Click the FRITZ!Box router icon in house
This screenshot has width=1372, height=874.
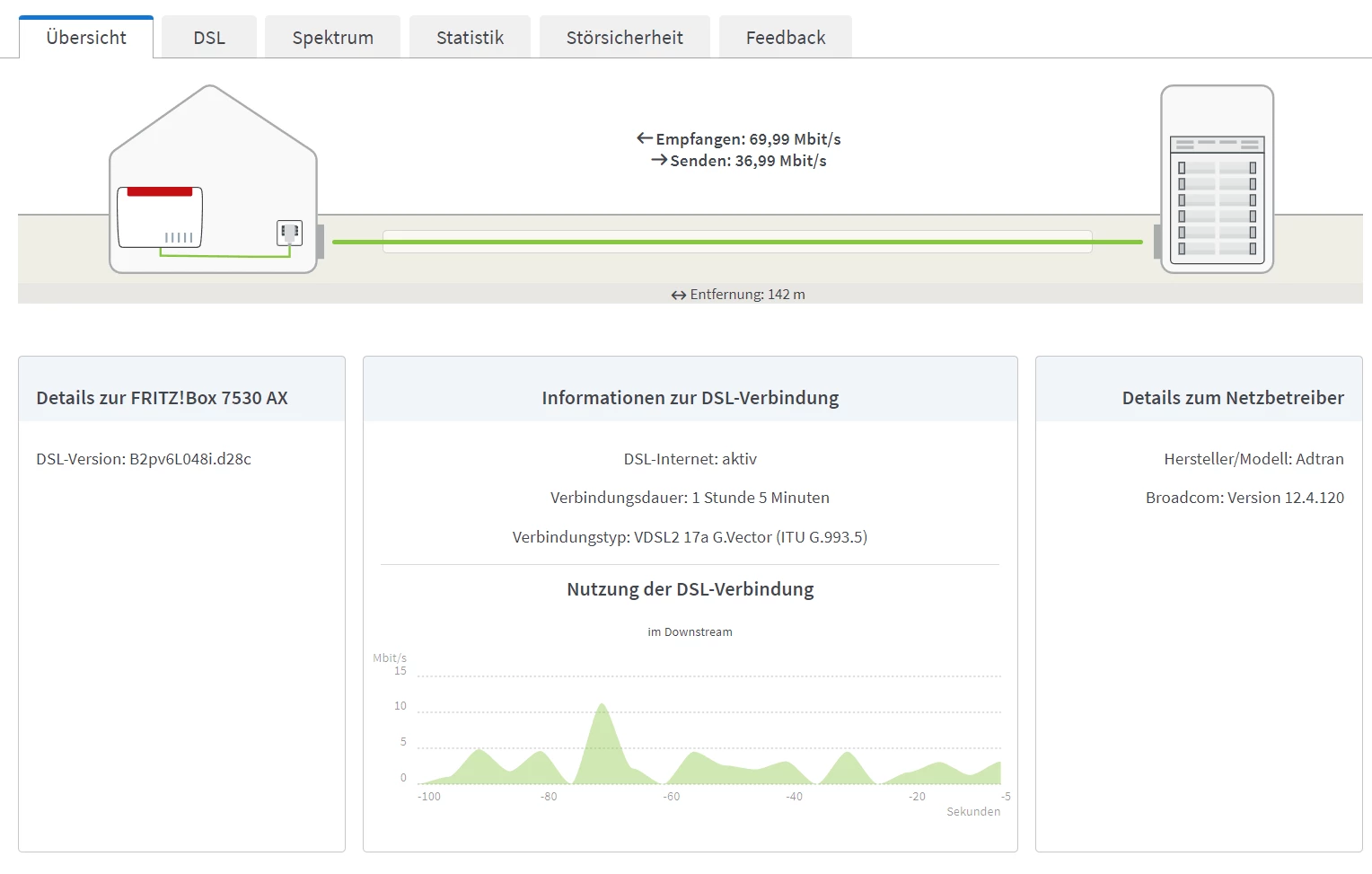click(x=160, y=217)
